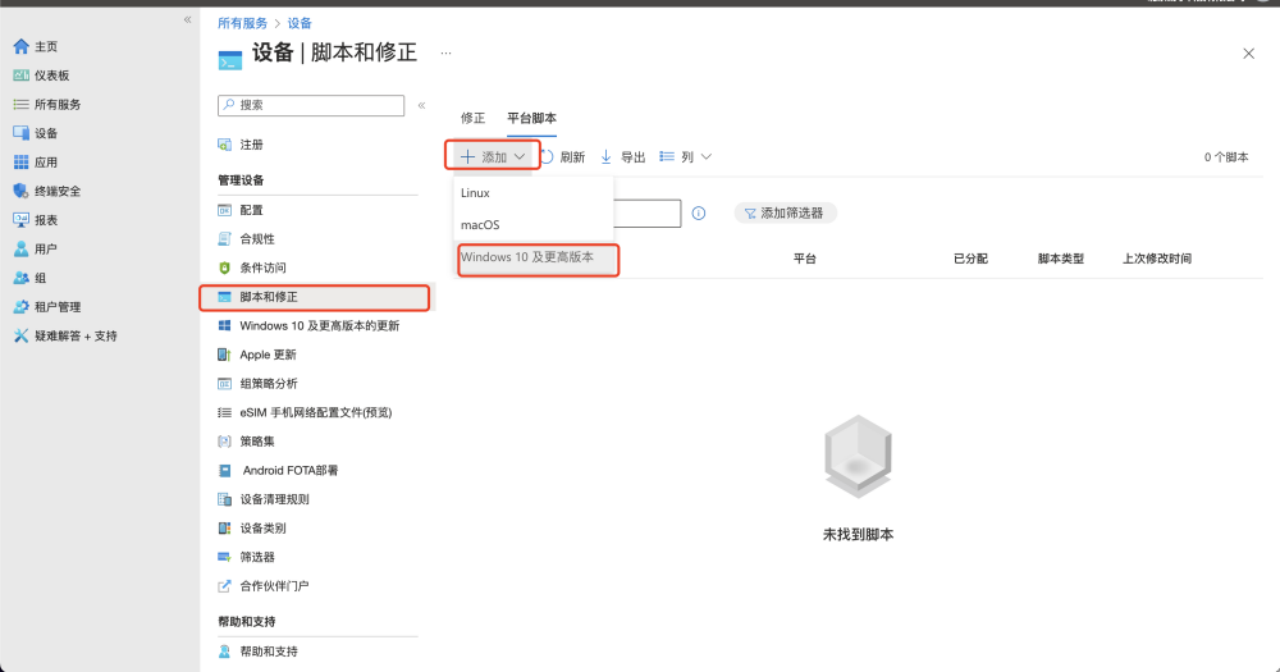Click the 合作伙伴门户 external link icon

click(x=225, y=586)
